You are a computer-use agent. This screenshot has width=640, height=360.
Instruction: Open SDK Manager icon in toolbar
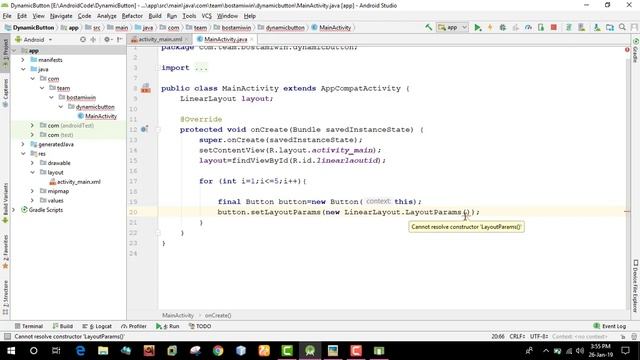coord(597,27)
